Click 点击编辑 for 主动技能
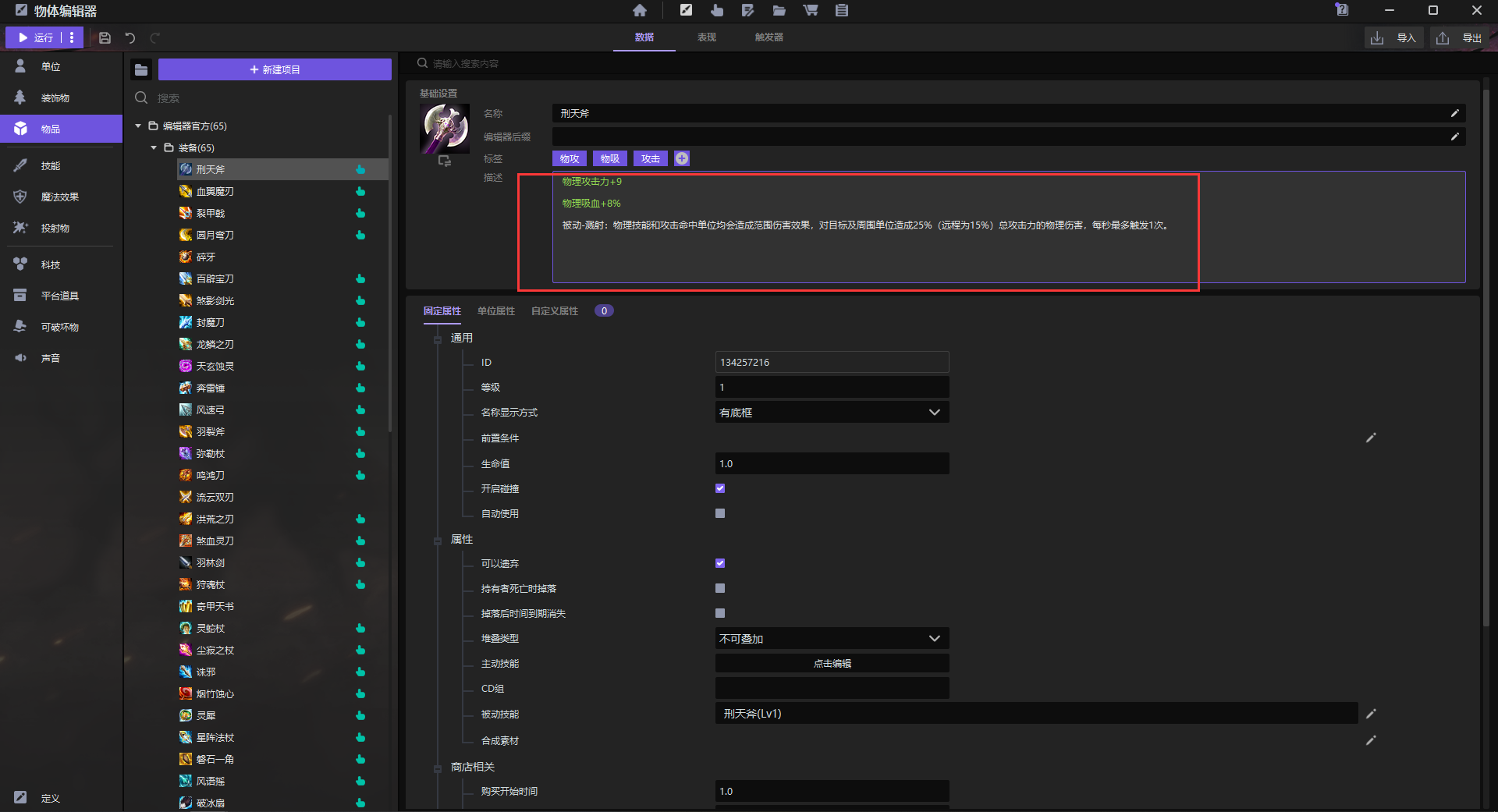The width and height of the screenshot is (1498, 812). (832, 663)
